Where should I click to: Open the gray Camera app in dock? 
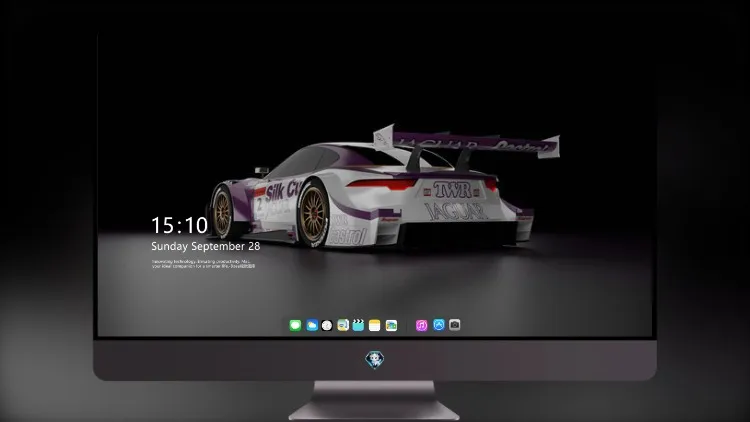point(454,325)
